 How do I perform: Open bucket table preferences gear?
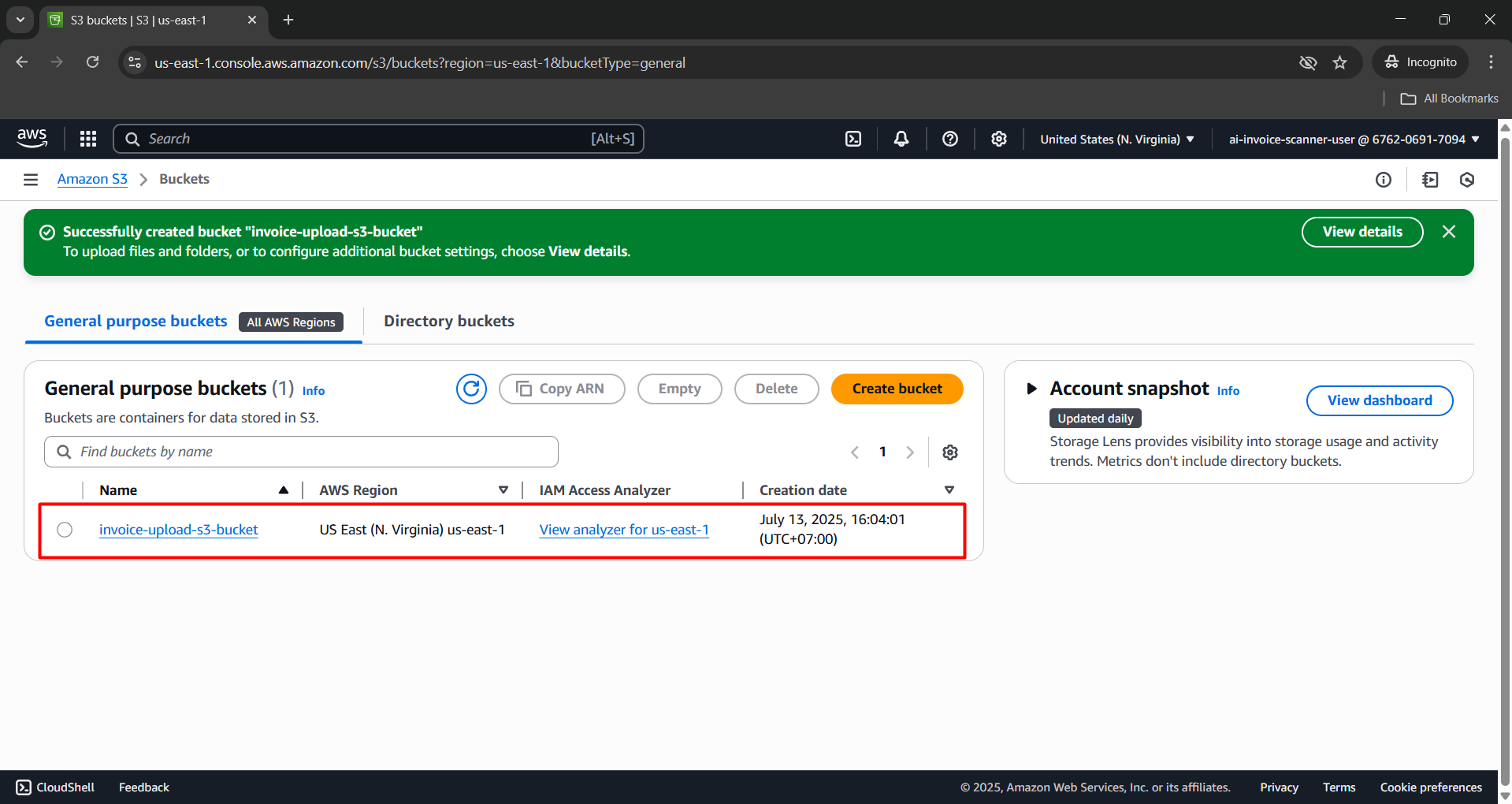click(950, 452)
